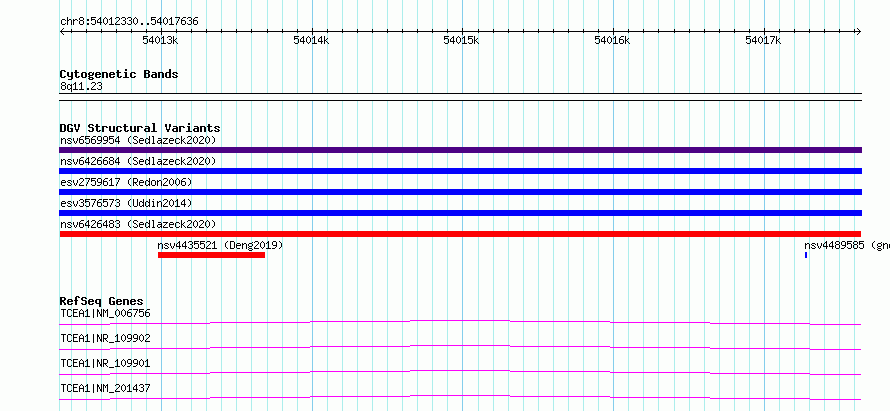Select the long red nsv6426483 variant bar
Image resolution: width=890 pixels, height=411 pixels.
click(460, 234)
